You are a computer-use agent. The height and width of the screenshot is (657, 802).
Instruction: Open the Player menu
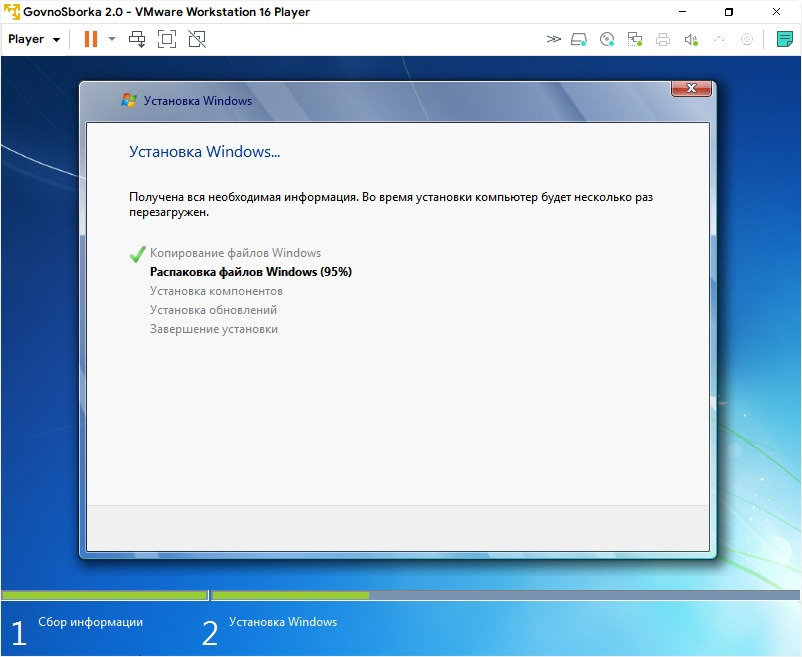pos(34,39)
